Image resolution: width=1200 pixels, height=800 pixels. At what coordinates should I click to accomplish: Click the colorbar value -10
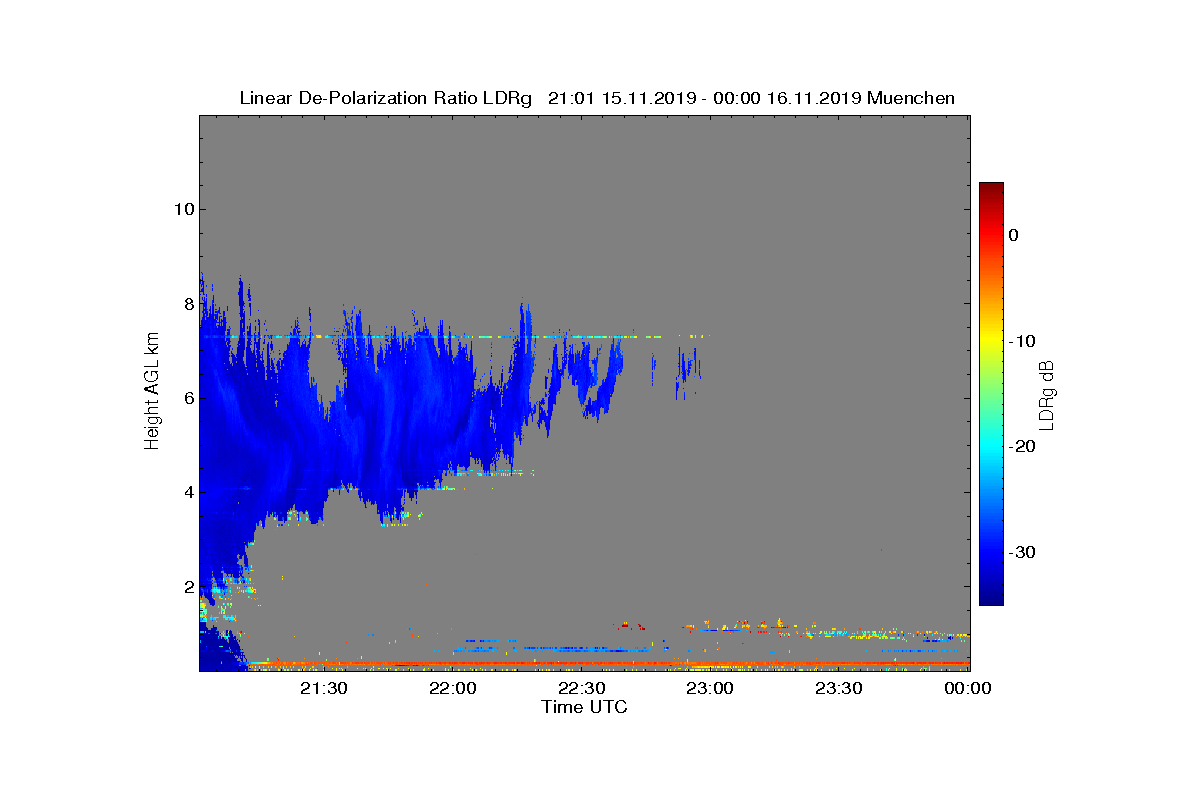(1022, 341)
